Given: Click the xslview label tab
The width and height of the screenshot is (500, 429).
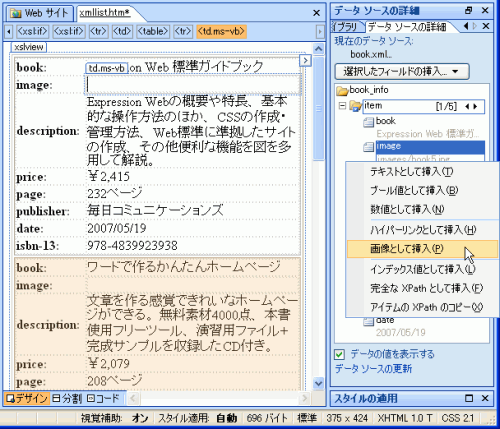Looking at the screenshot, I should pyautogui.click(x=29, y=47).
